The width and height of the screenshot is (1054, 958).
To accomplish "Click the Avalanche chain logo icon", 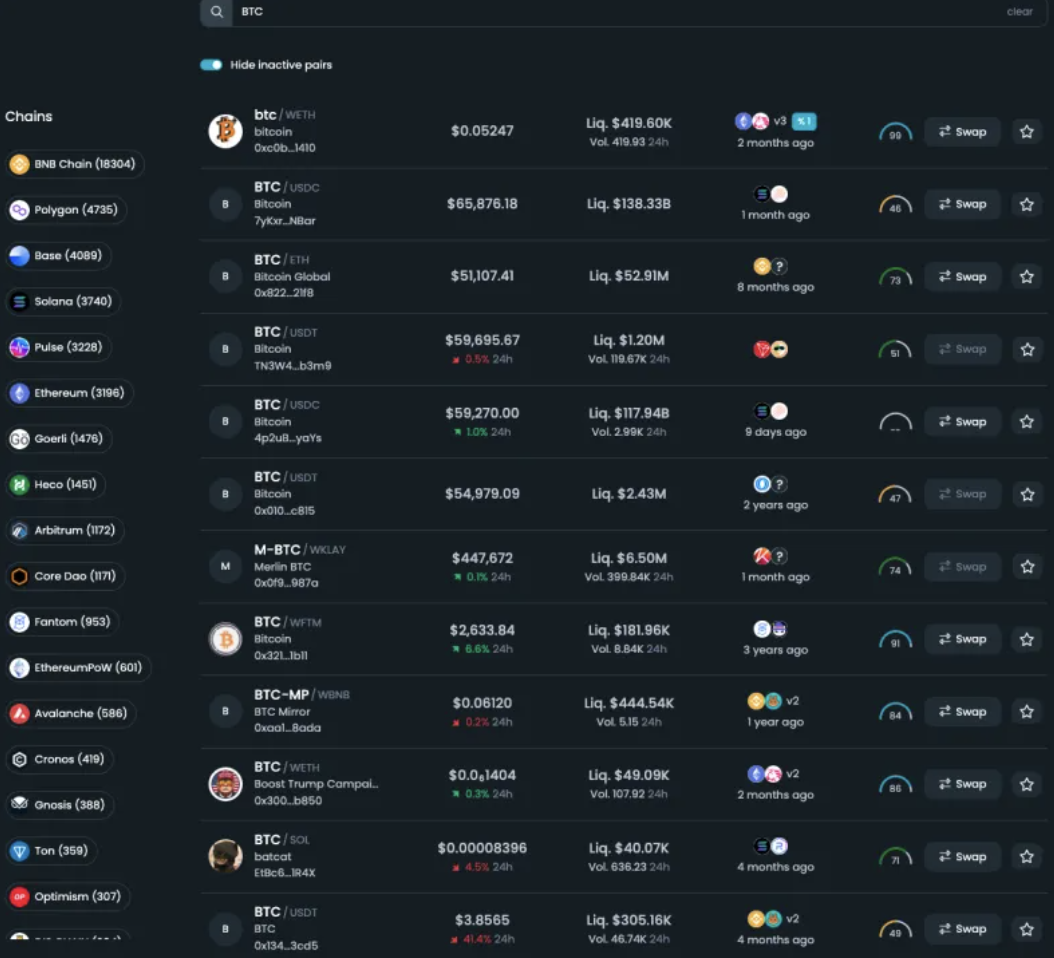I will point(20,713).
